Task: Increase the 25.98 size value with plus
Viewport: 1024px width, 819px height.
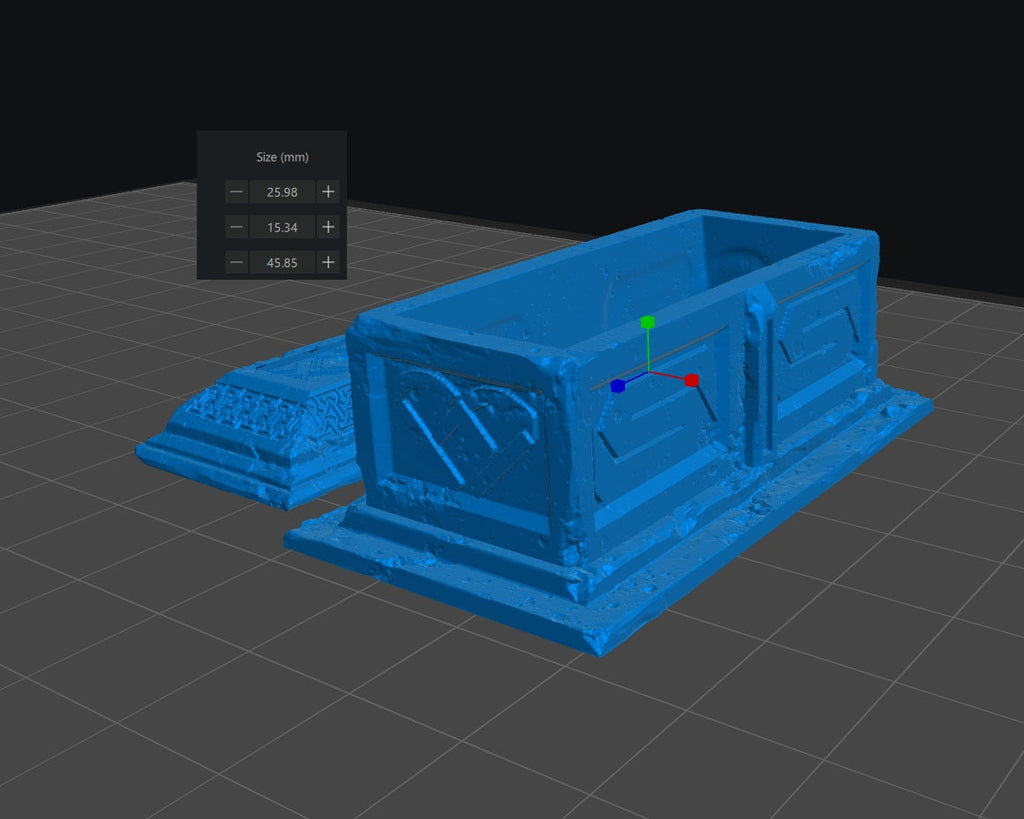Action: [328, 192]
